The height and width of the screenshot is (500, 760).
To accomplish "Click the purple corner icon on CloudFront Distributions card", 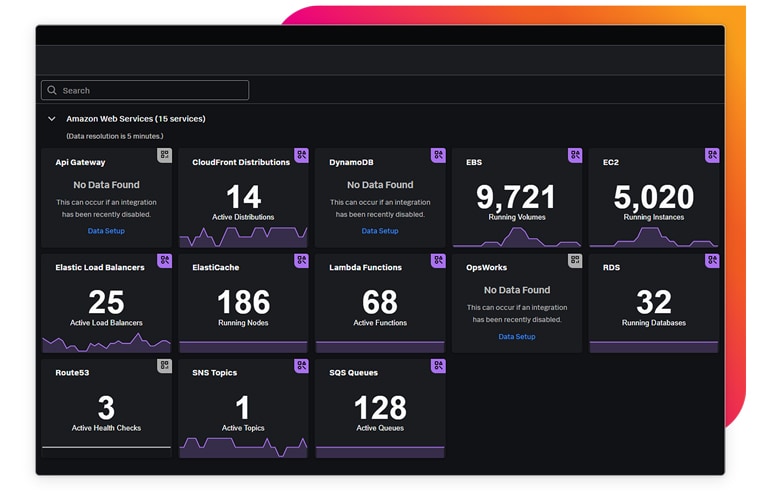I will pos(301,155).
